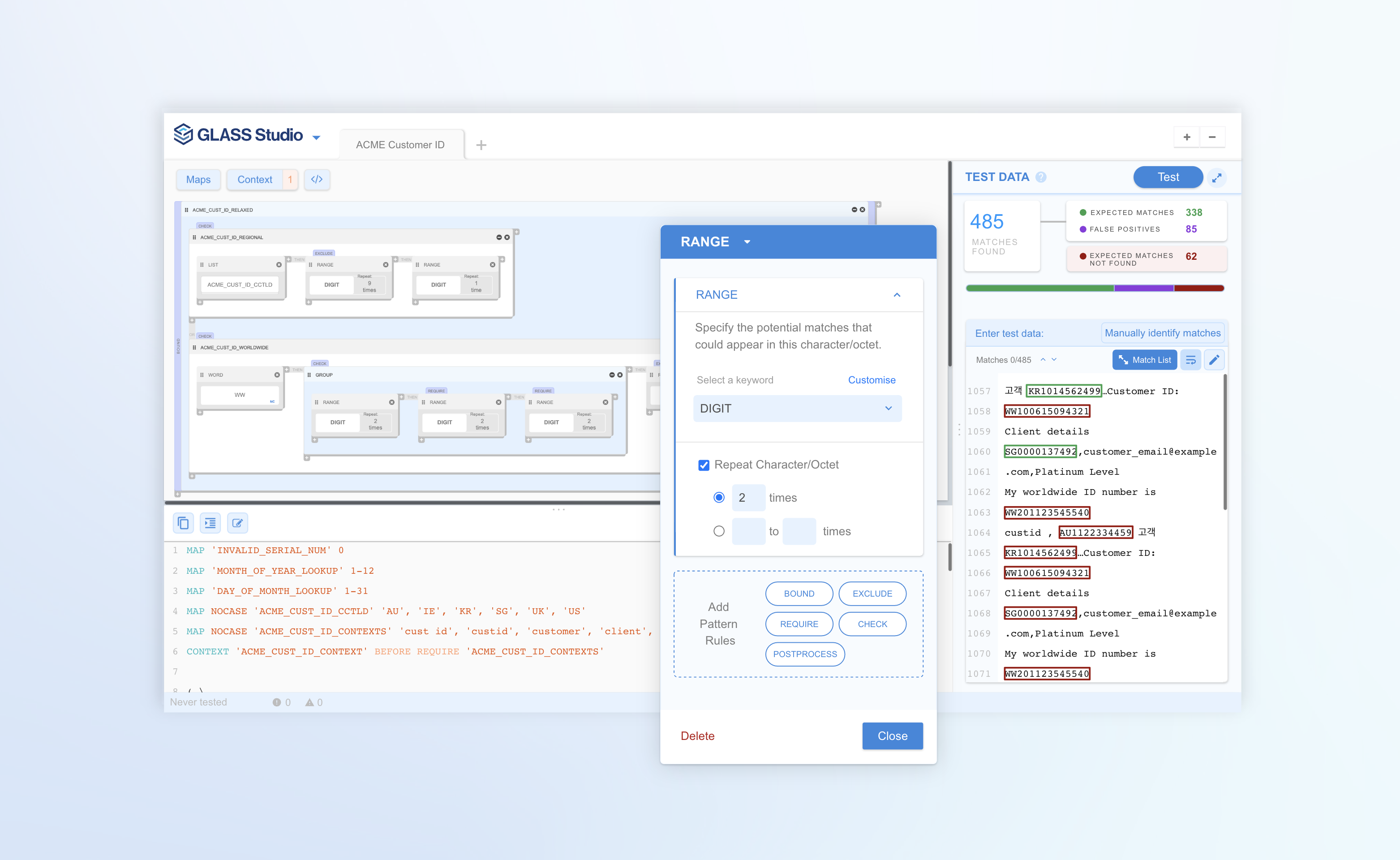The height and width of the screenshot is (860, 1400).
Task: Remove the GROUP block
Action: [620, 375]
